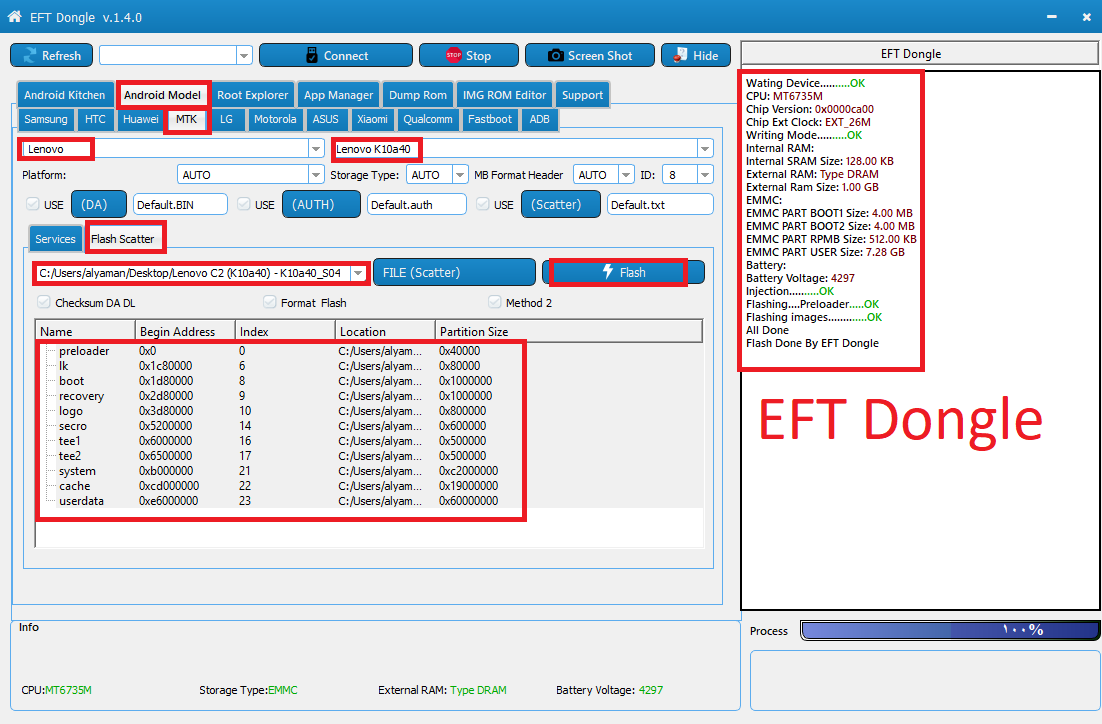The height and width of the screenshot is (724, 1102).
Task: Click the lightning bolt Flash icon
Action: pyautogui.click(x=608, y=272)
